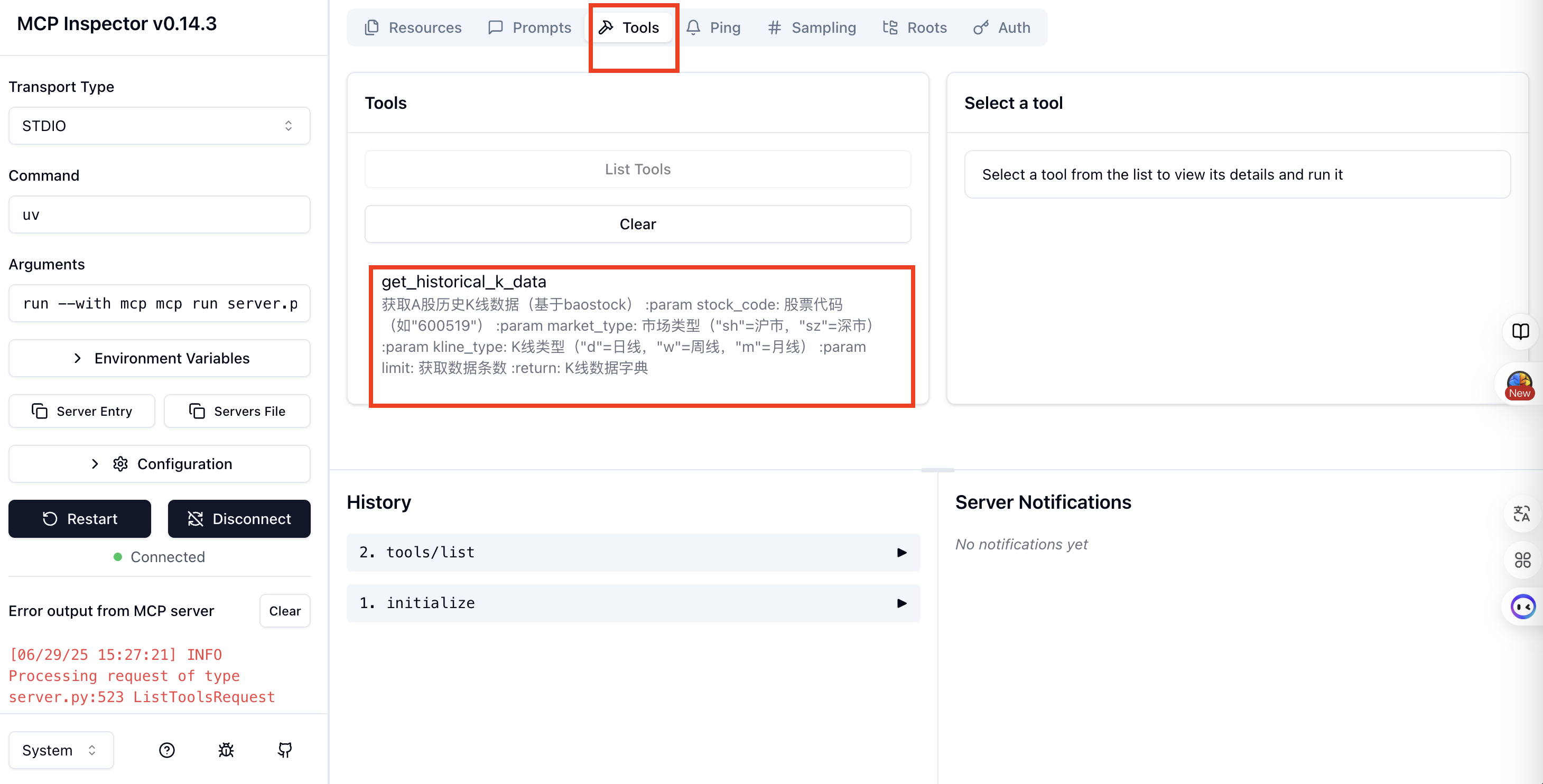Click the help question mark icon
Image resolution: width=1543 pixels, height=784 pixels.
click(166, 750)
